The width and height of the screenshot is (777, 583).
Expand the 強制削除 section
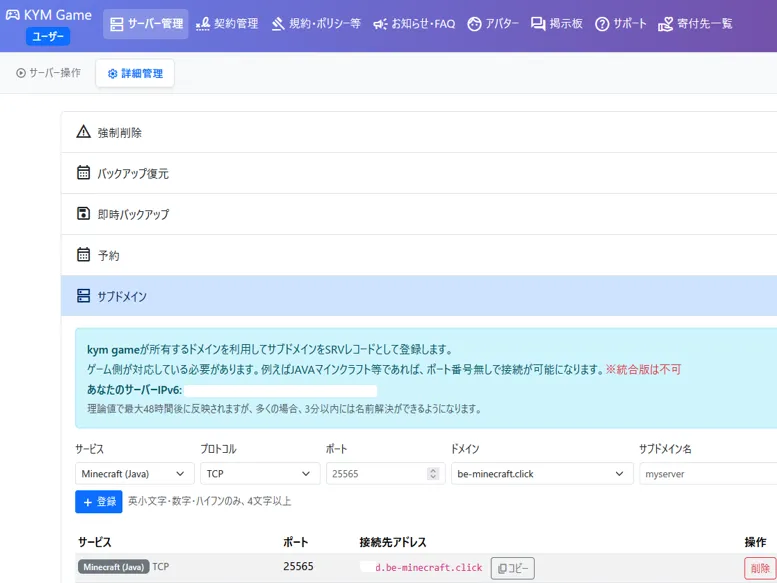click(x=119, y=132)
